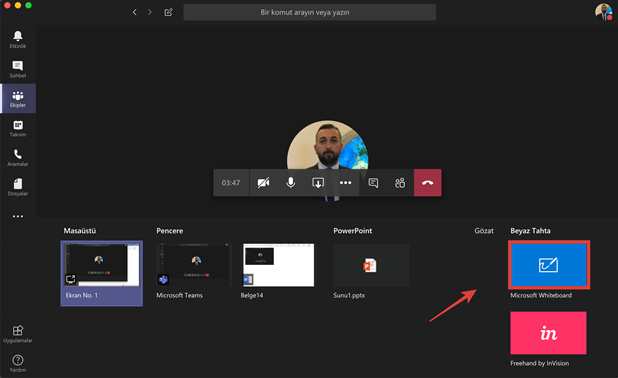Open the Aramalar calls section

tap(18, 158)
